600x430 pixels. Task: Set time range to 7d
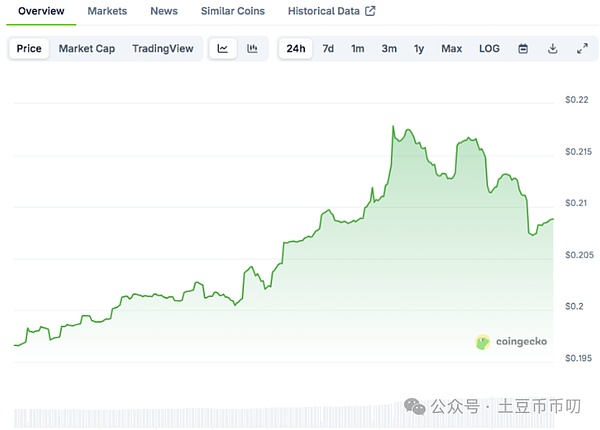point(328,48)
